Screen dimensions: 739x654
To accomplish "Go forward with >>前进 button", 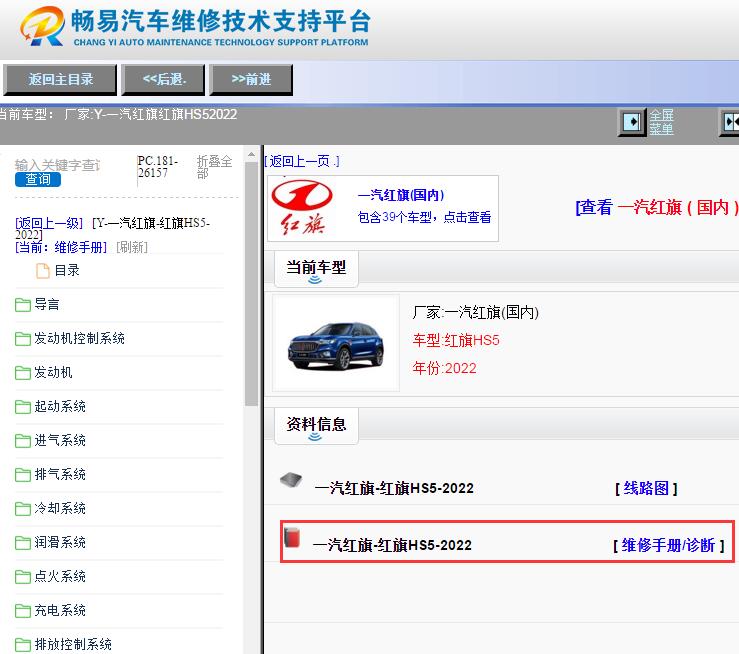I will pos(251,80).
